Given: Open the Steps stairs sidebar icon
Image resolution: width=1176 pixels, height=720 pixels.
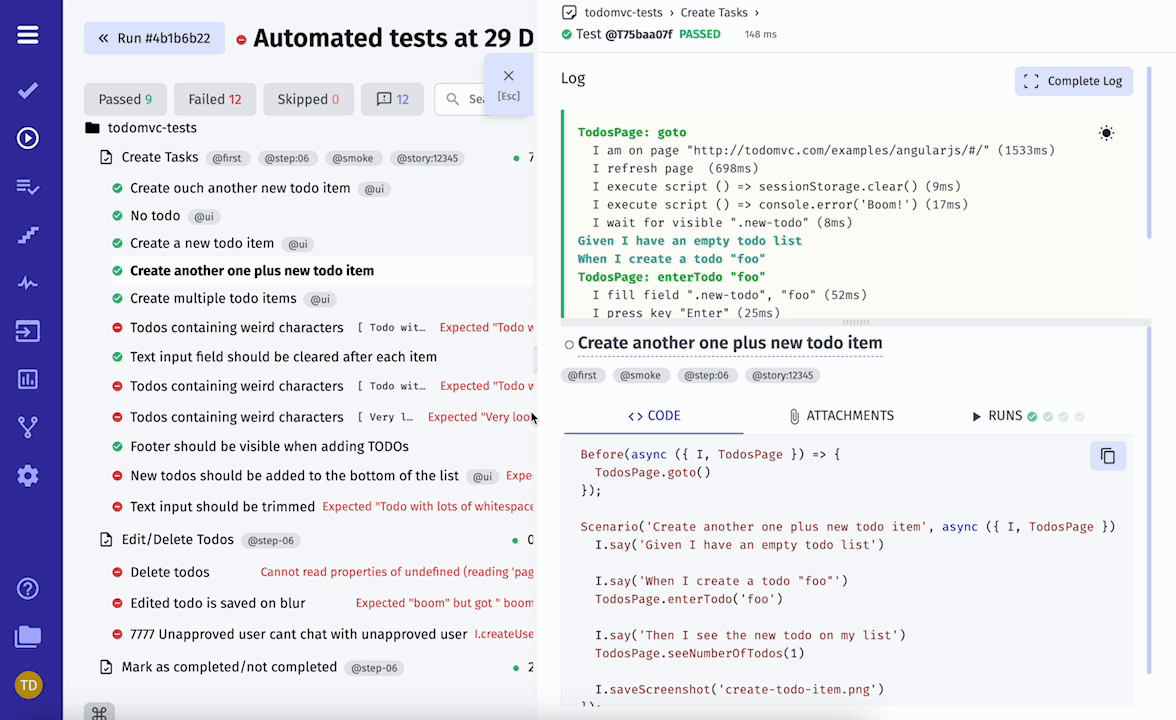Looking at the screenshot, I should [28, 235].
